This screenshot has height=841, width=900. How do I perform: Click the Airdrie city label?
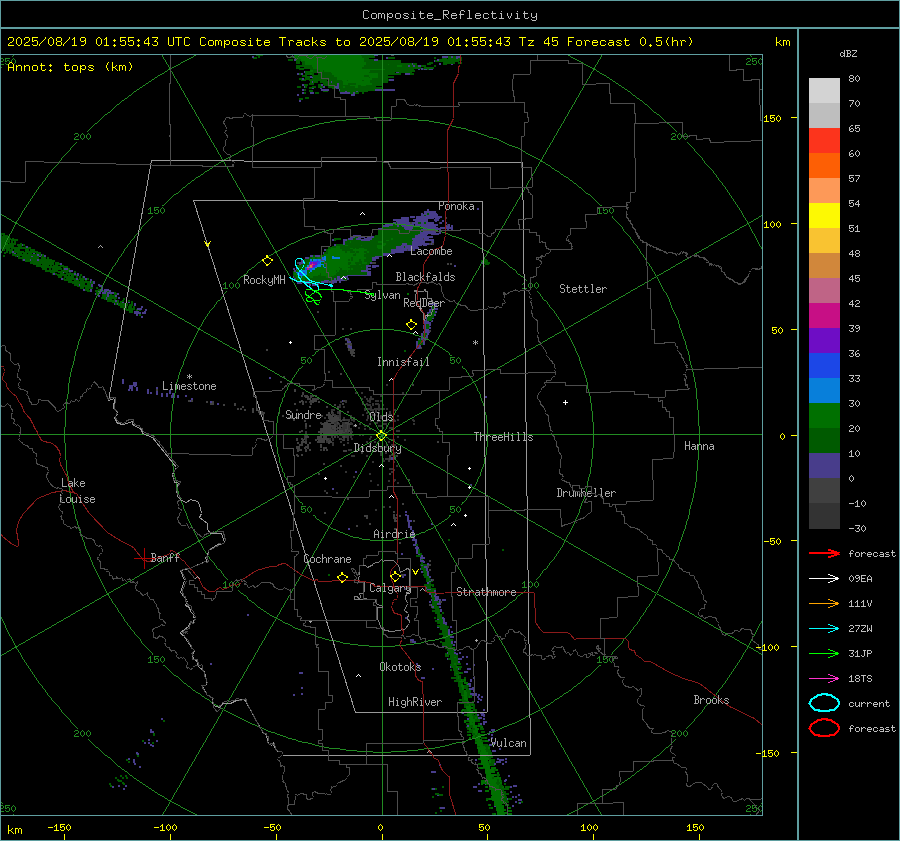coord(394,534)
